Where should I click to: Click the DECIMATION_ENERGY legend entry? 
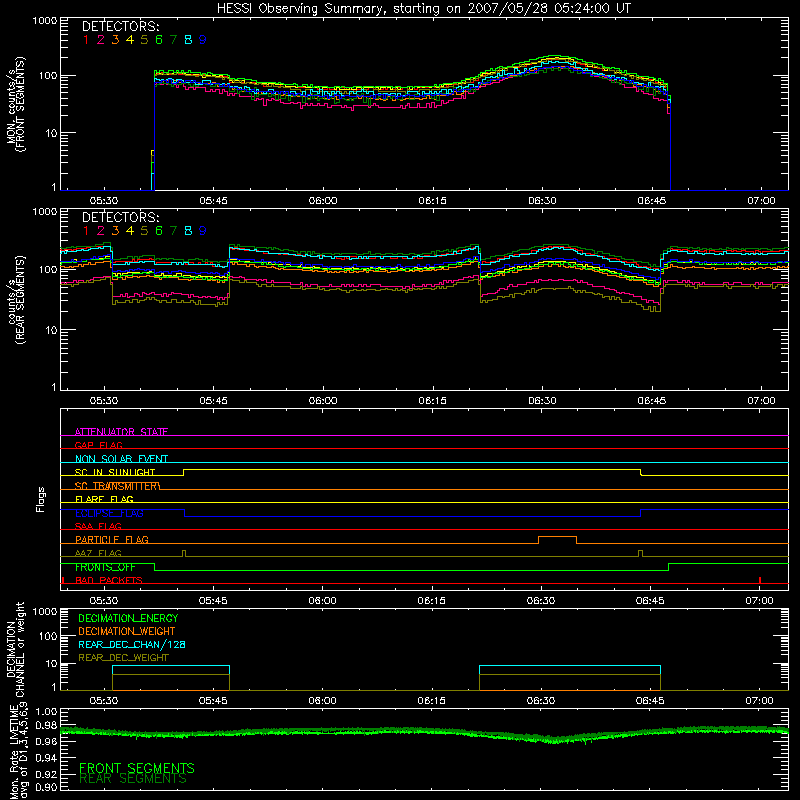click(x=128, y=618)
